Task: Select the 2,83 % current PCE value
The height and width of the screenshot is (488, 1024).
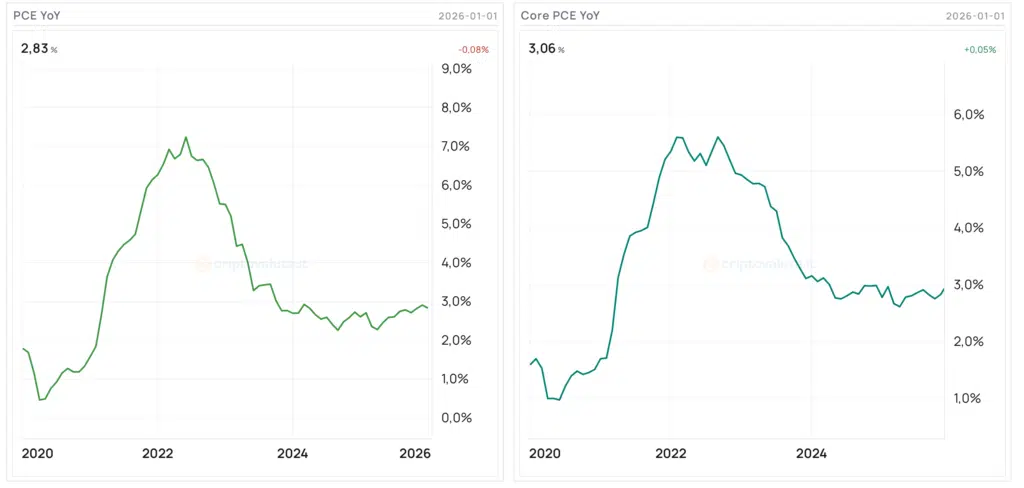Action: click(38, 49)
